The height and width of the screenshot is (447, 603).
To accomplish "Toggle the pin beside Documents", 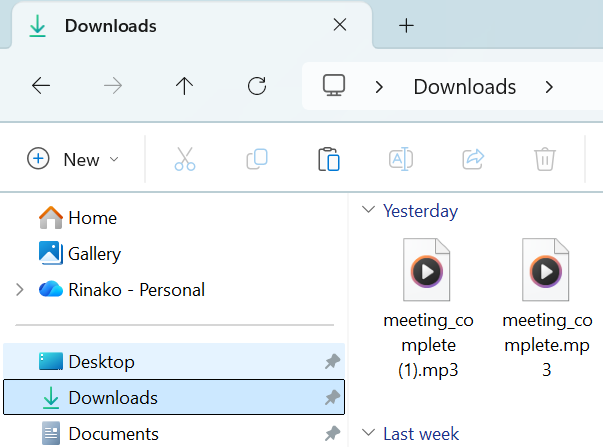I will click(x=332, y=434).
